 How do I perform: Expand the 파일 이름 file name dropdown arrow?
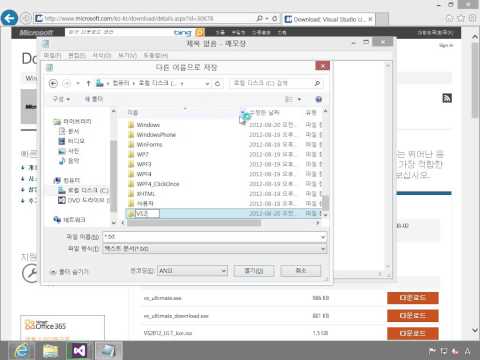tap(323, 237)
